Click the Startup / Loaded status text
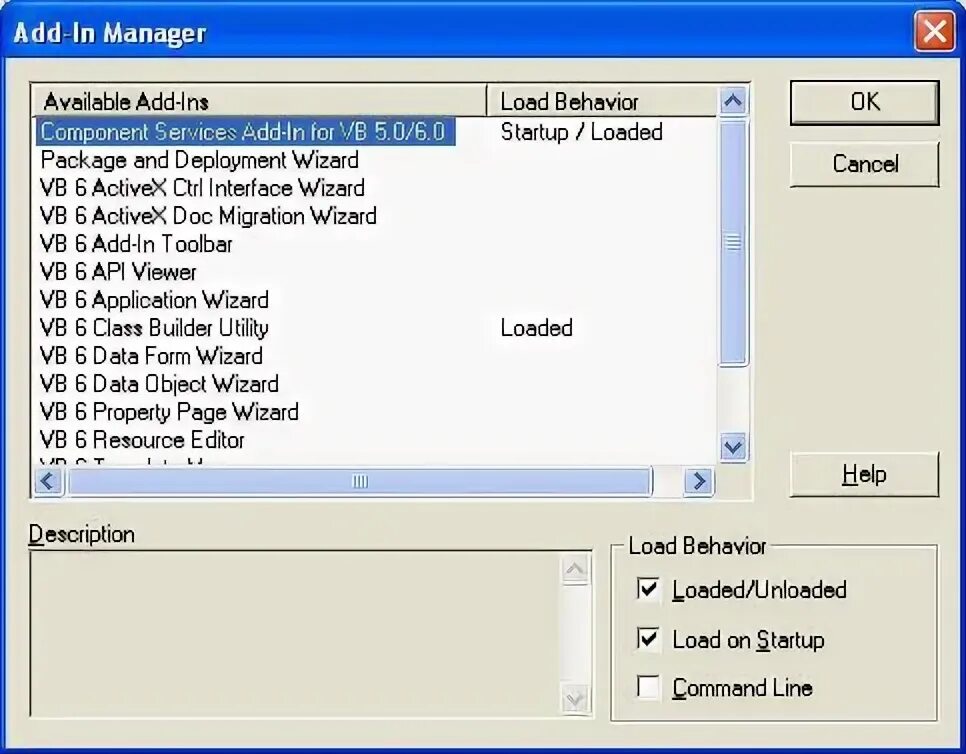This screenshot has width=966, height=754. coord(582,132)
